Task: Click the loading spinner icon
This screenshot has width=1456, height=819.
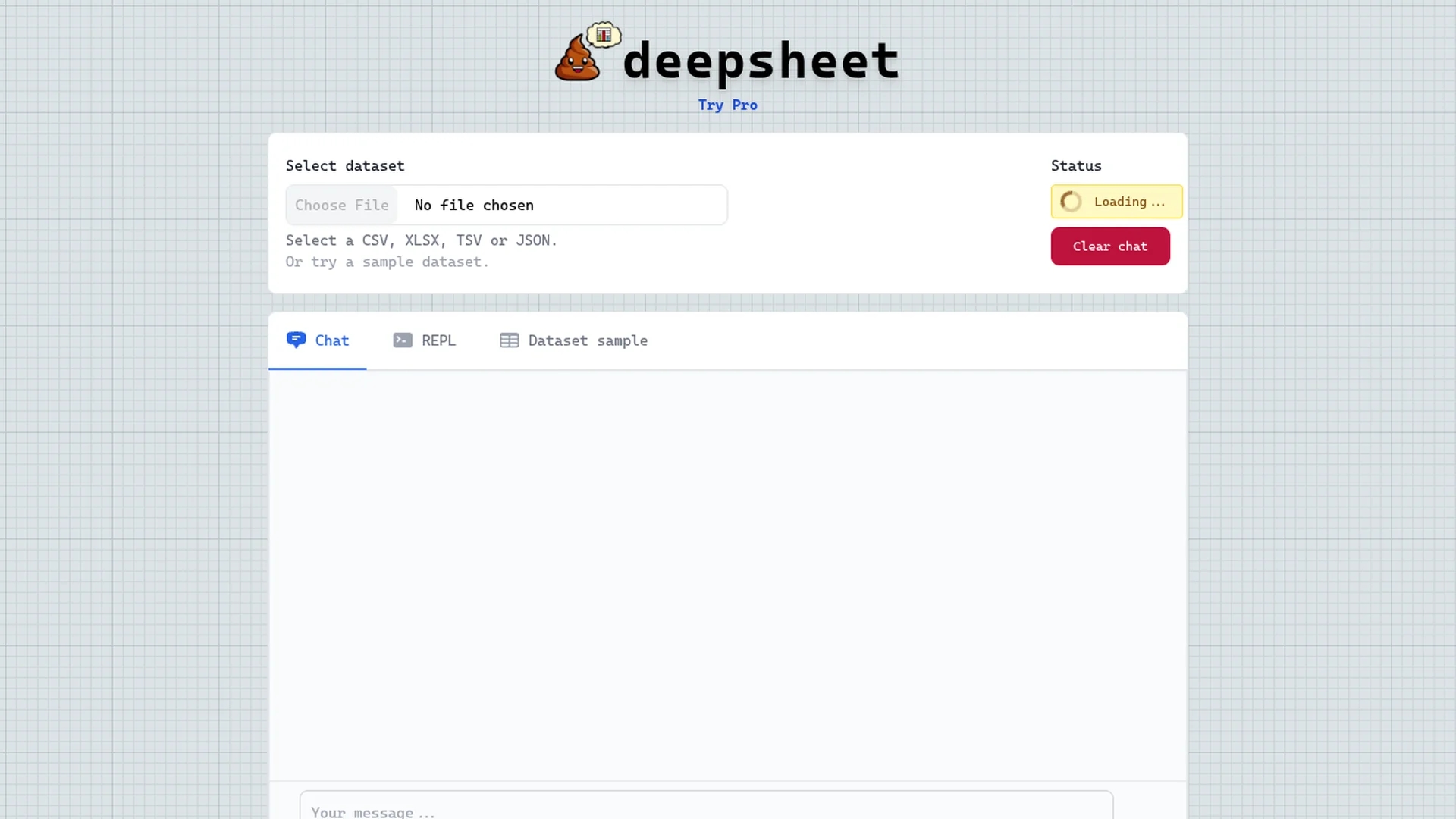Action: [1071, 202]
